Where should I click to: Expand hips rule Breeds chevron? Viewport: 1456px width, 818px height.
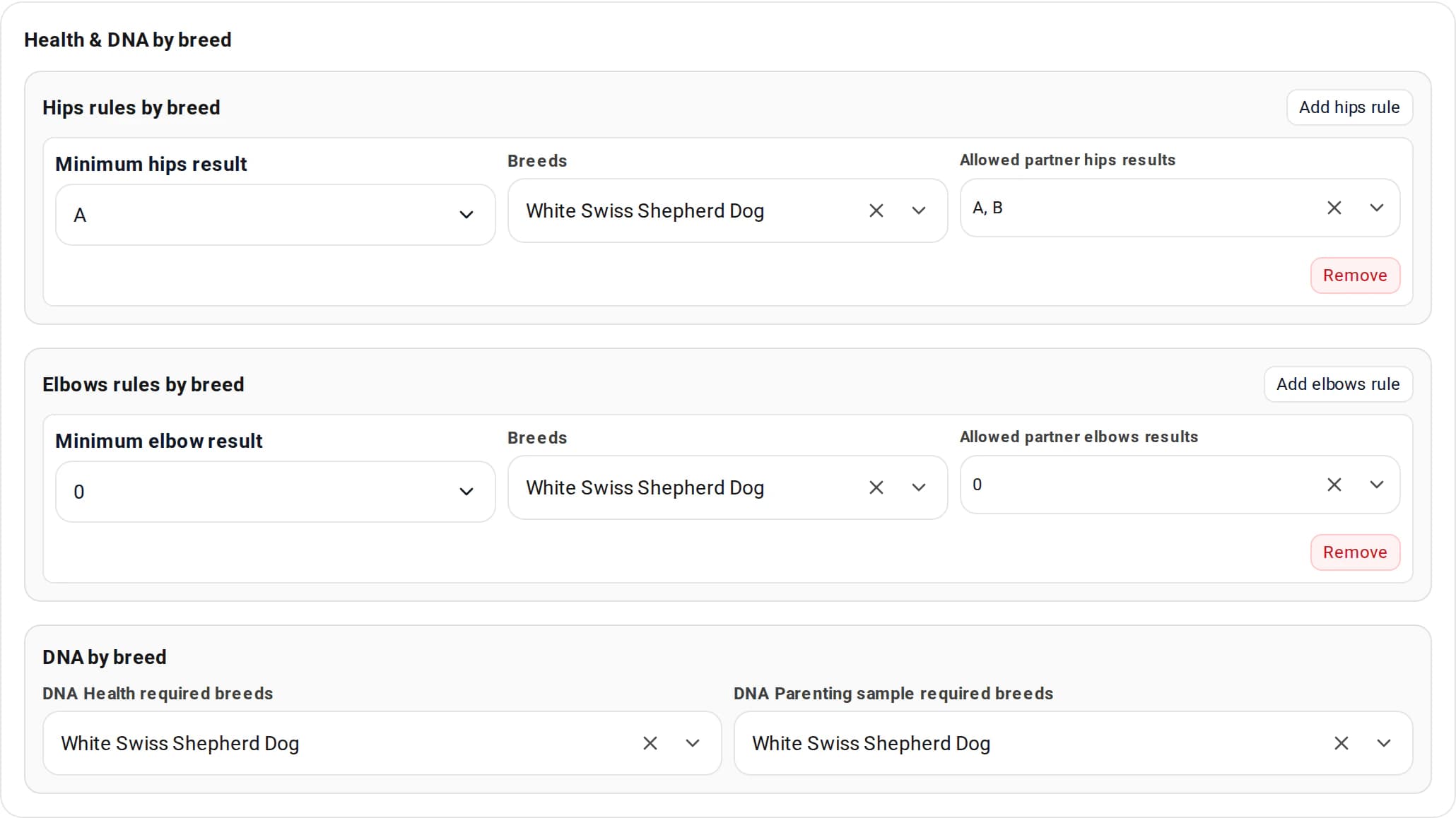[918, 211]
